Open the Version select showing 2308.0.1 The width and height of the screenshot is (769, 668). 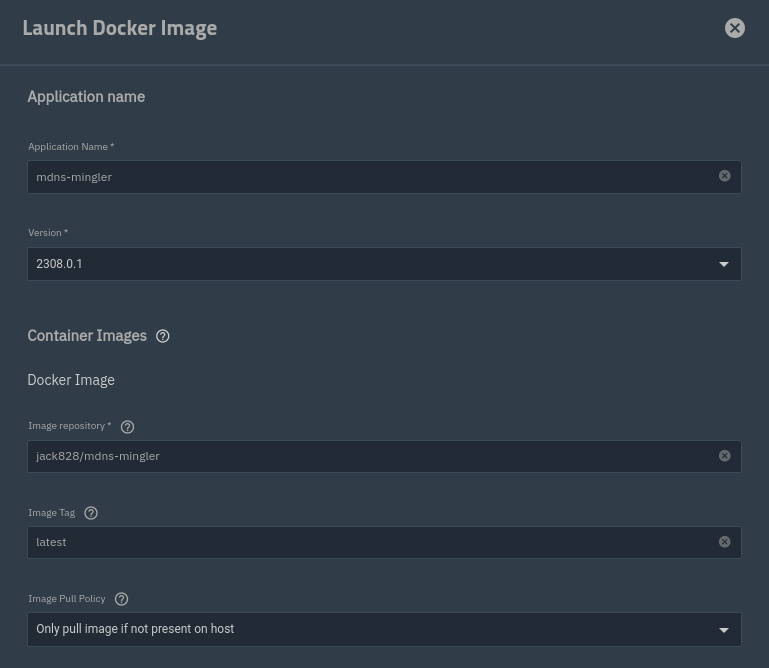[x=370, y=264]
